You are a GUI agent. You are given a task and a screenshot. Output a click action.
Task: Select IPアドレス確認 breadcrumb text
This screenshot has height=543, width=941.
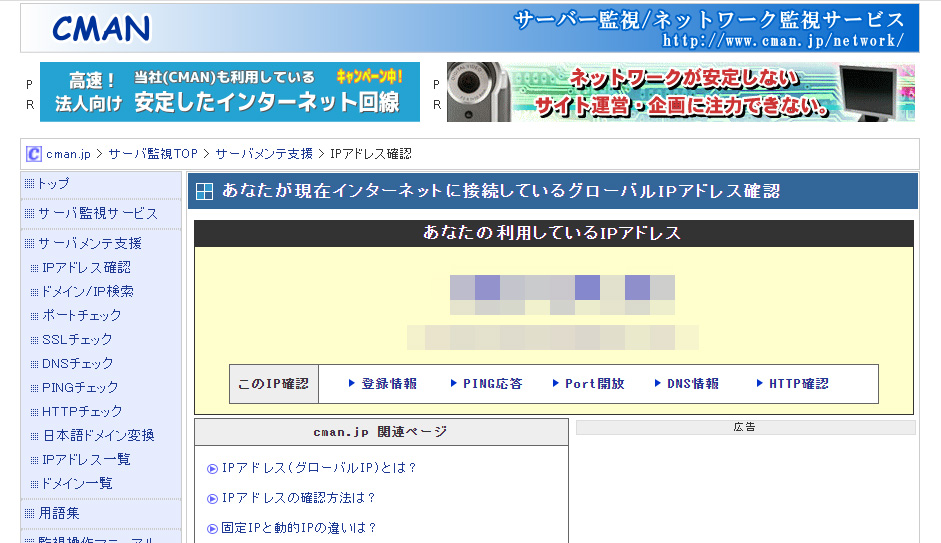click(371, 154)
